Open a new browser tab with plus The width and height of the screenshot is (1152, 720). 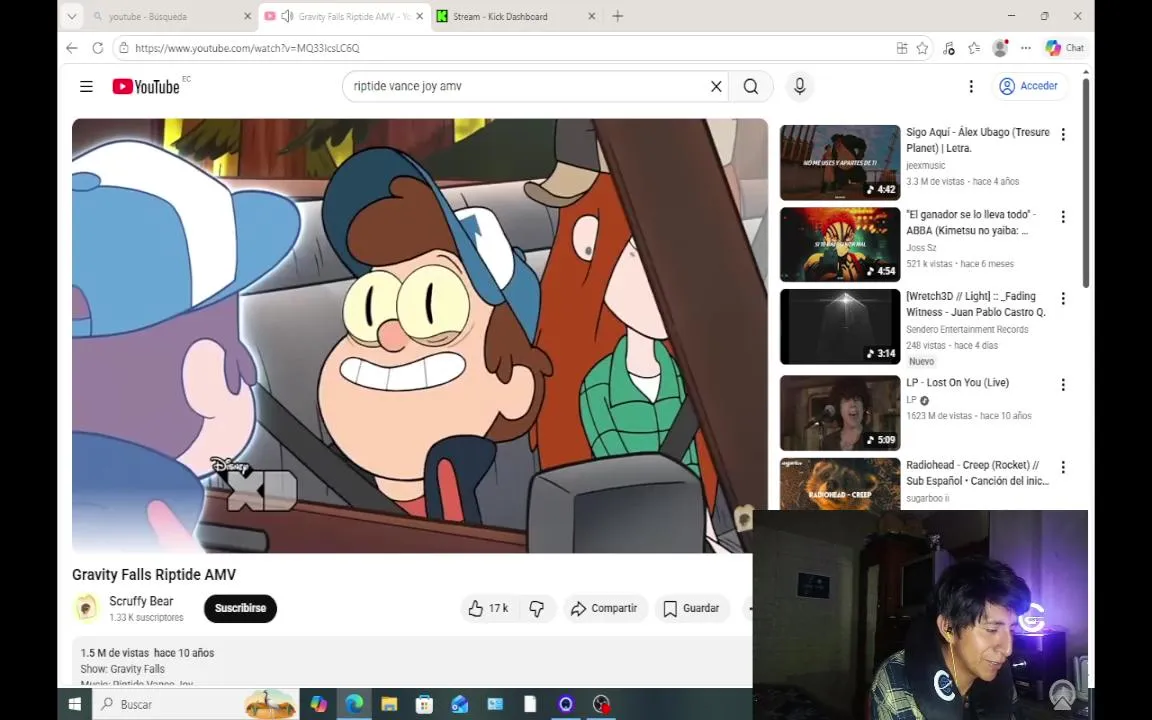point(617,16)
